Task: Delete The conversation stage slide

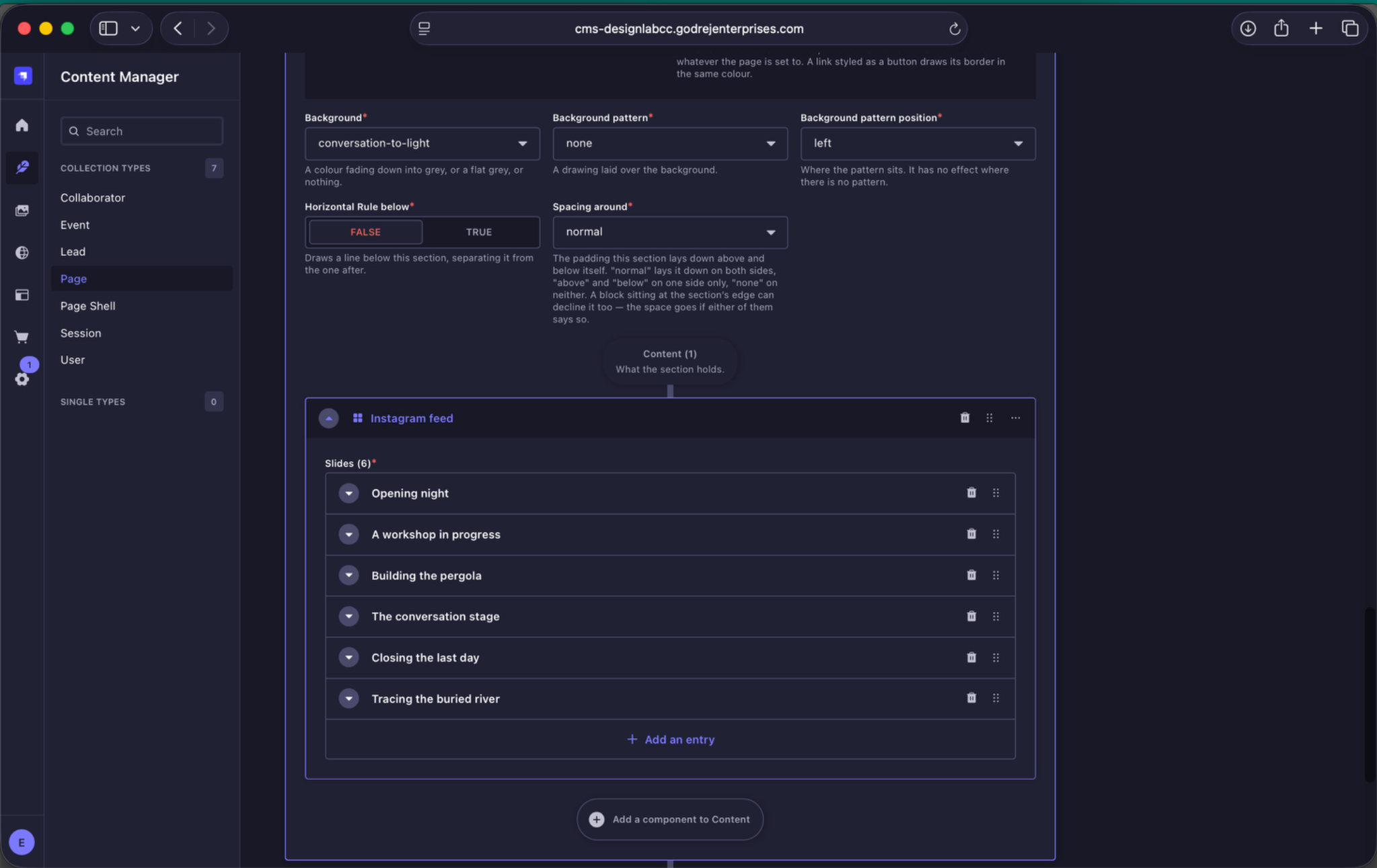Action: (971, 616)
